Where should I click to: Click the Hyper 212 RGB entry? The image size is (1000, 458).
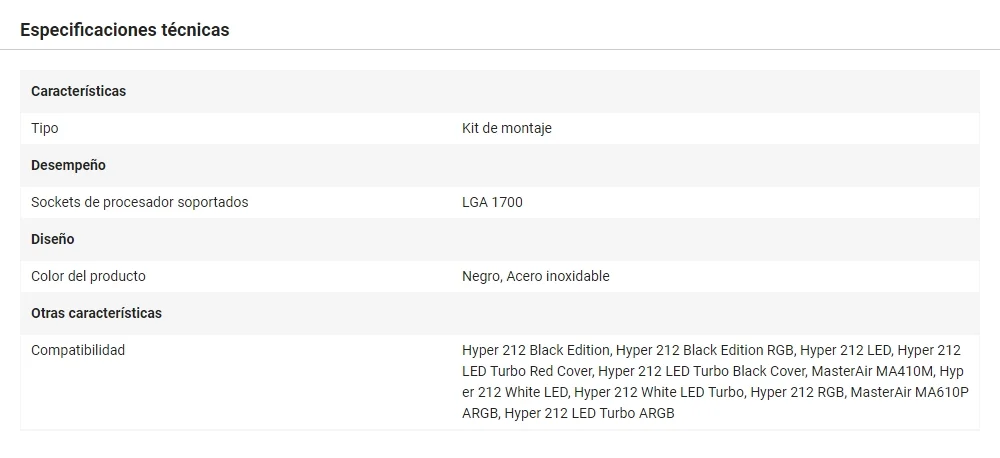[x=796, y=392]
